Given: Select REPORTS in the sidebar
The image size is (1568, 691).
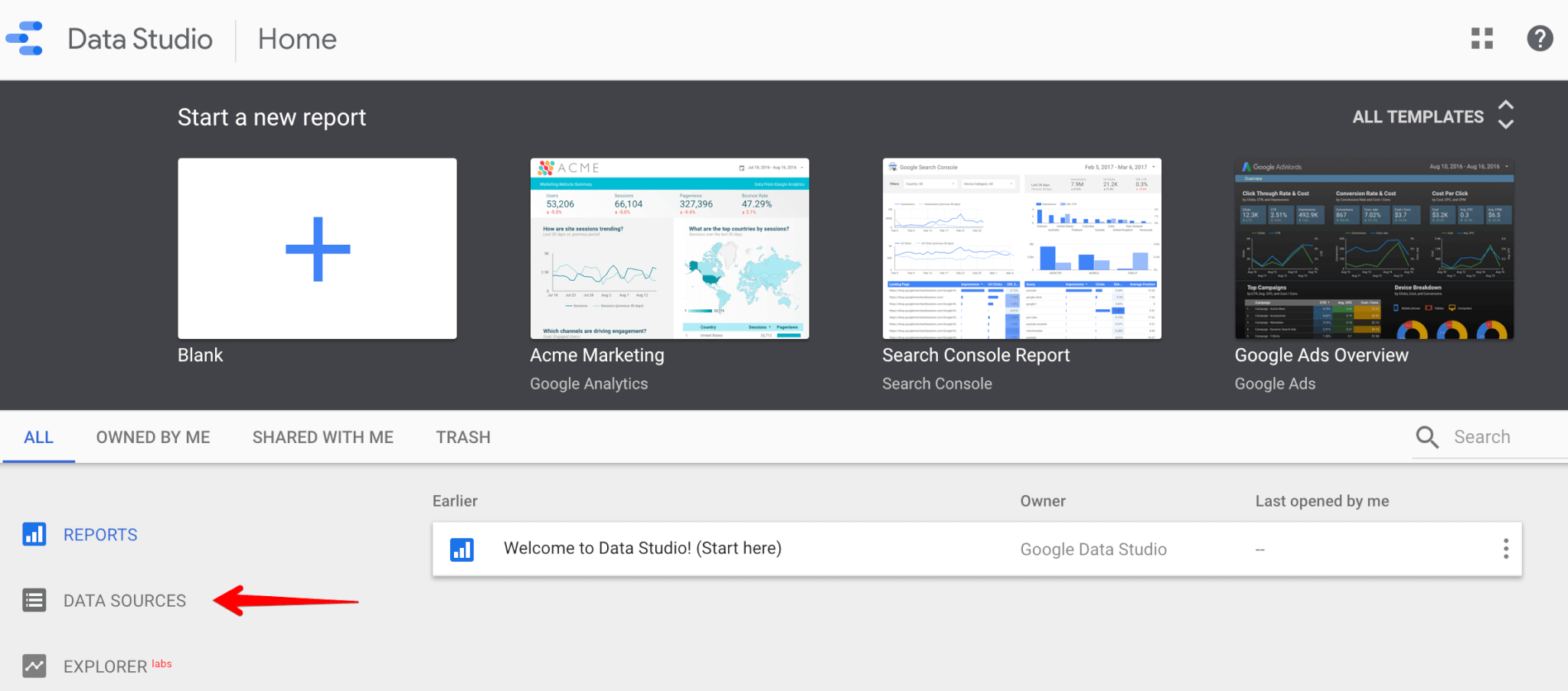Looking at the screenshot, I should 100,535.
